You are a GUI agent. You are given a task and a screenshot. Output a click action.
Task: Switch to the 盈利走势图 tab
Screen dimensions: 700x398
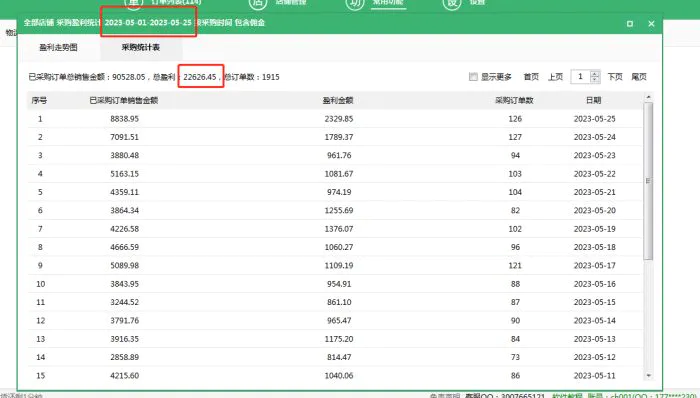(58, 47)
